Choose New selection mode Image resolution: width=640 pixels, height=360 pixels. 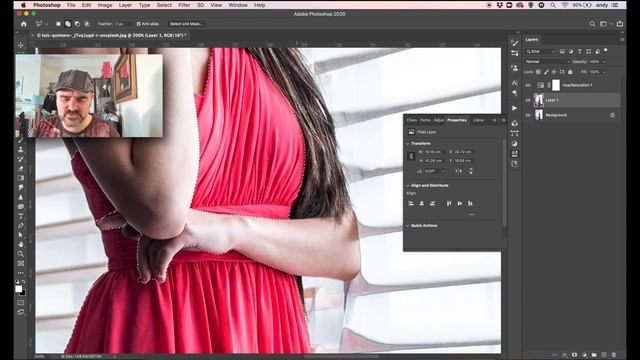tap(58, 24)
